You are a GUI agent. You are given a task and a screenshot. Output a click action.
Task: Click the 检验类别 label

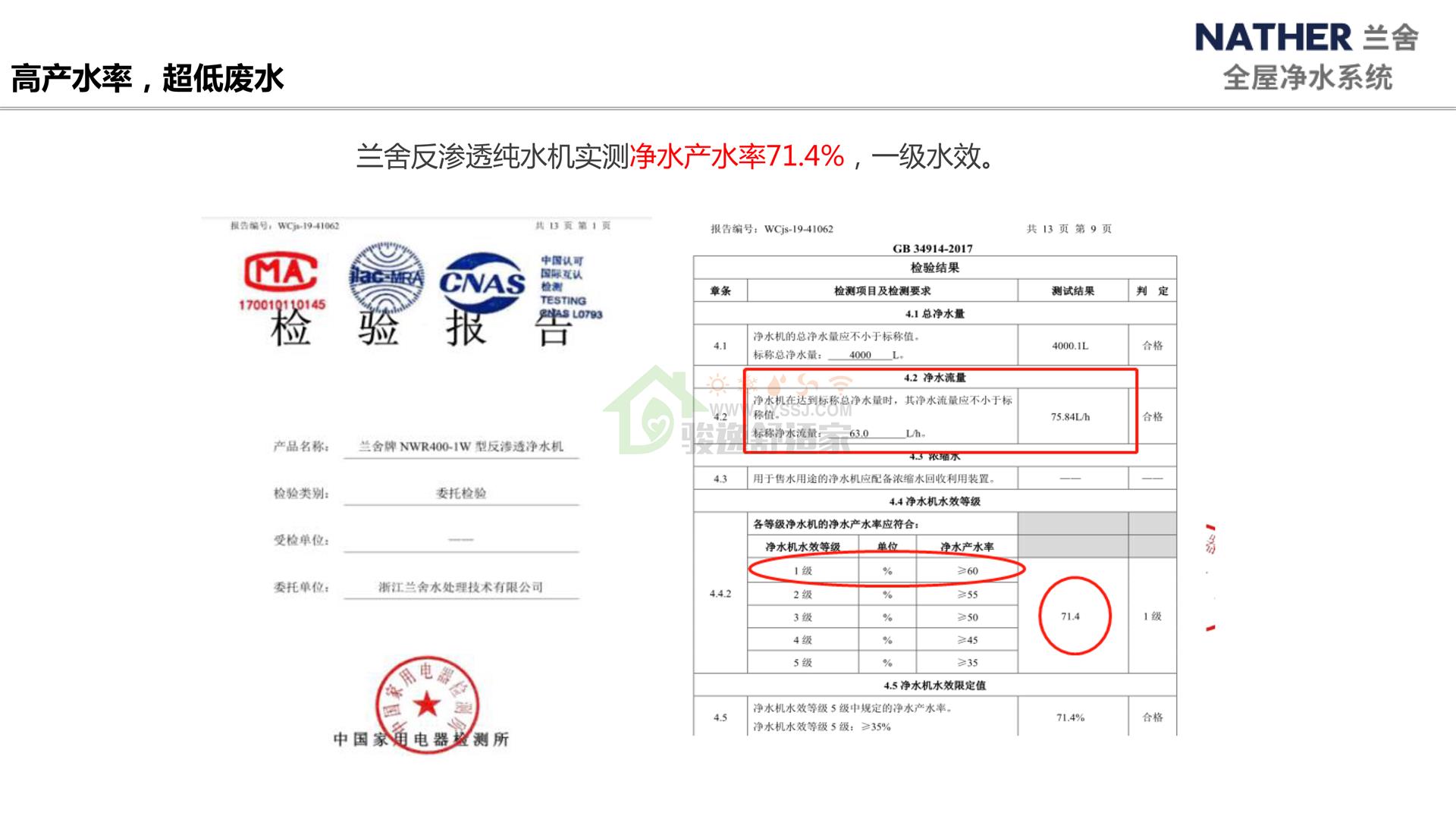pos(301,493)
